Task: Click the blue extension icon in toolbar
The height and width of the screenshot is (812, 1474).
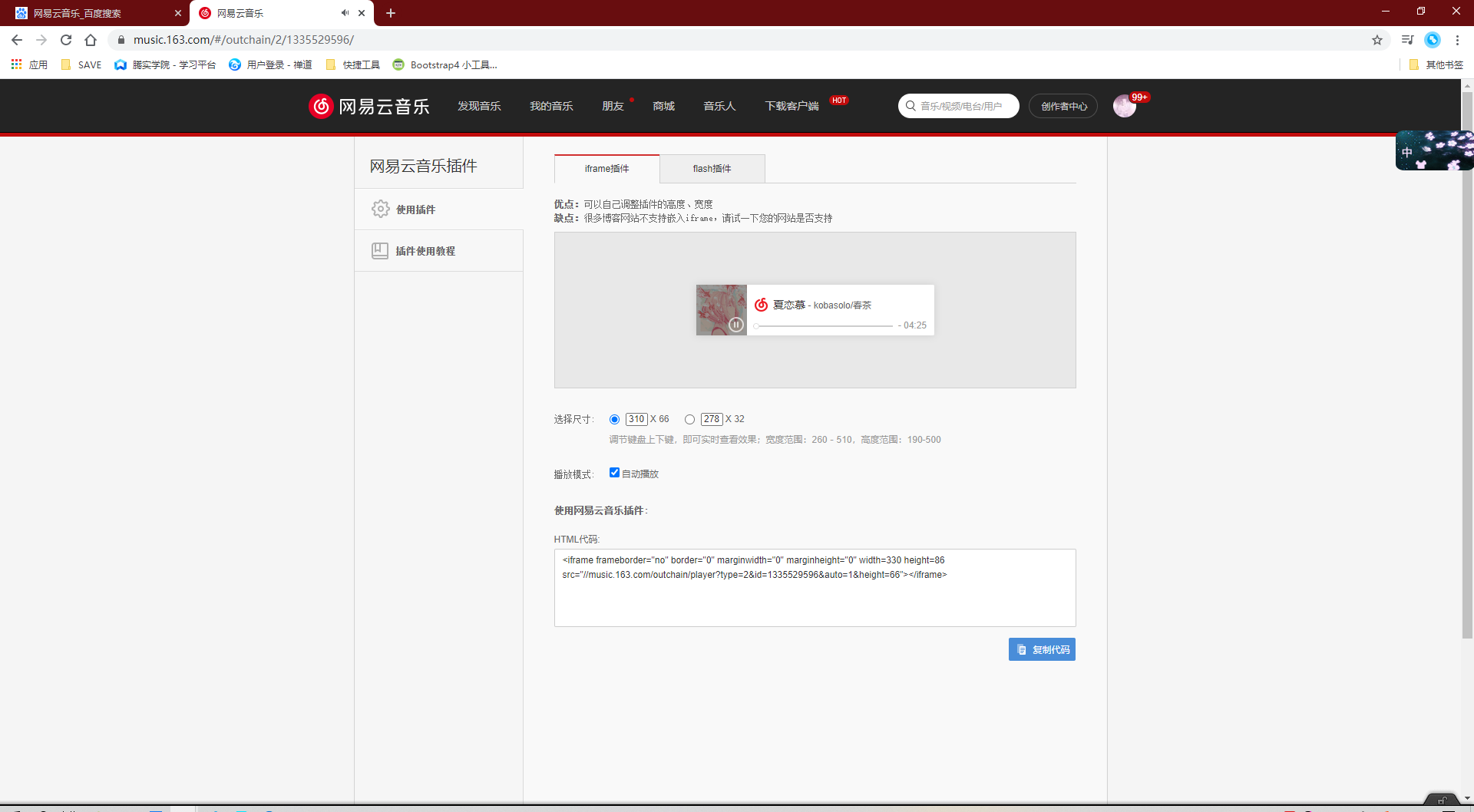Action: pos(1433,40)
